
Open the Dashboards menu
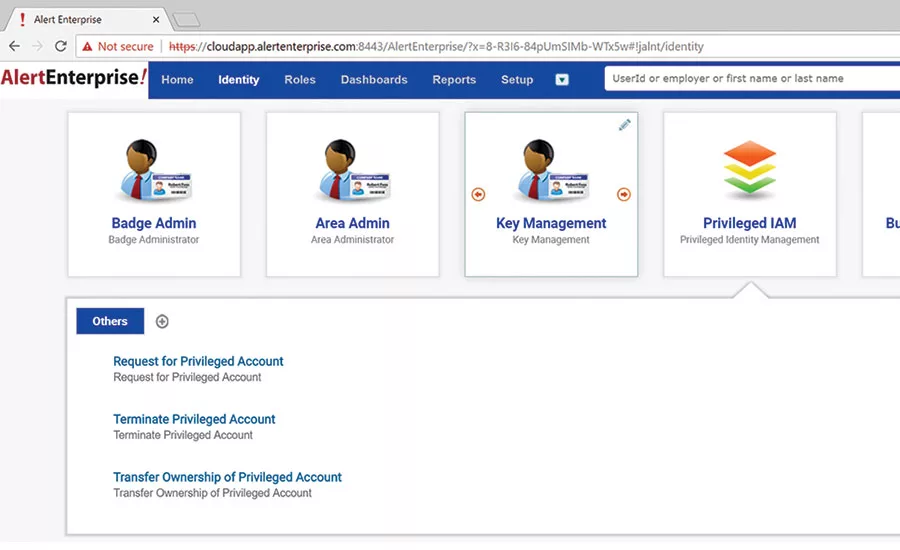374,80
